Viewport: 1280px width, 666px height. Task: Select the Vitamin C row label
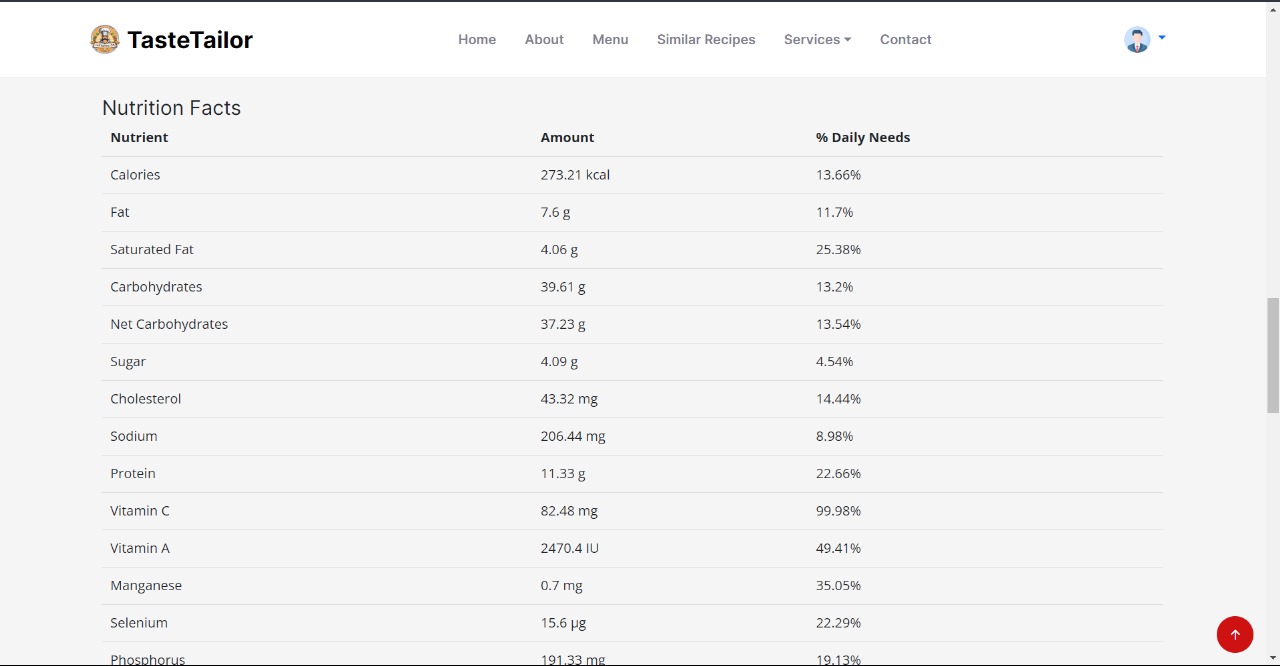pos(140,510)
